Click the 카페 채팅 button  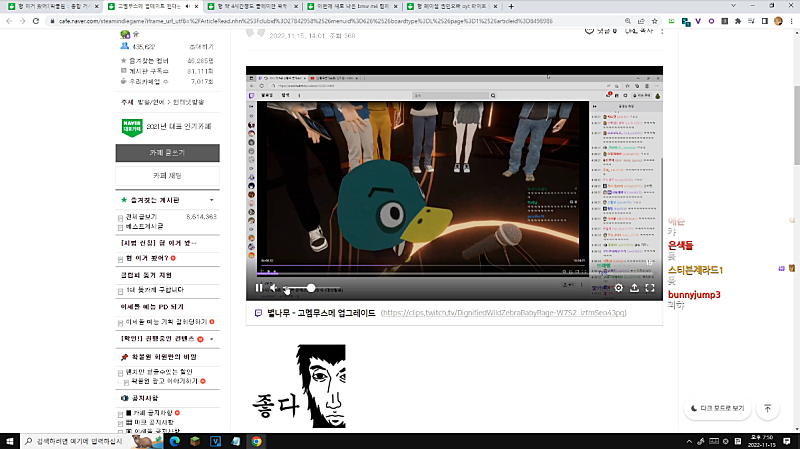pyautogui.click(x=167, y=176)
